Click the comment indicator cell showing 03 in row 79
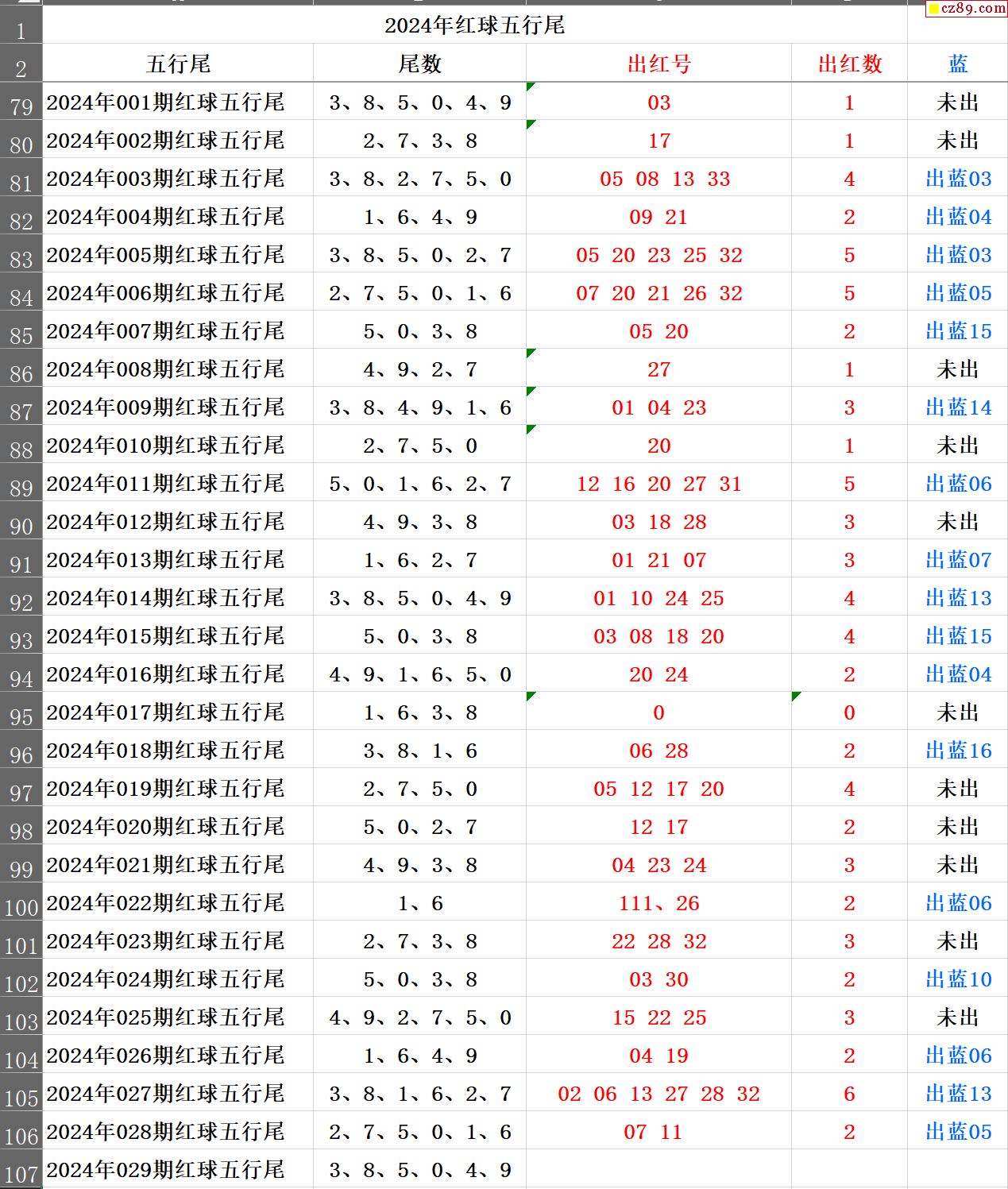Image resolution: width=1008 pixels, height=1189 pixels. click(x=658, y=102)
